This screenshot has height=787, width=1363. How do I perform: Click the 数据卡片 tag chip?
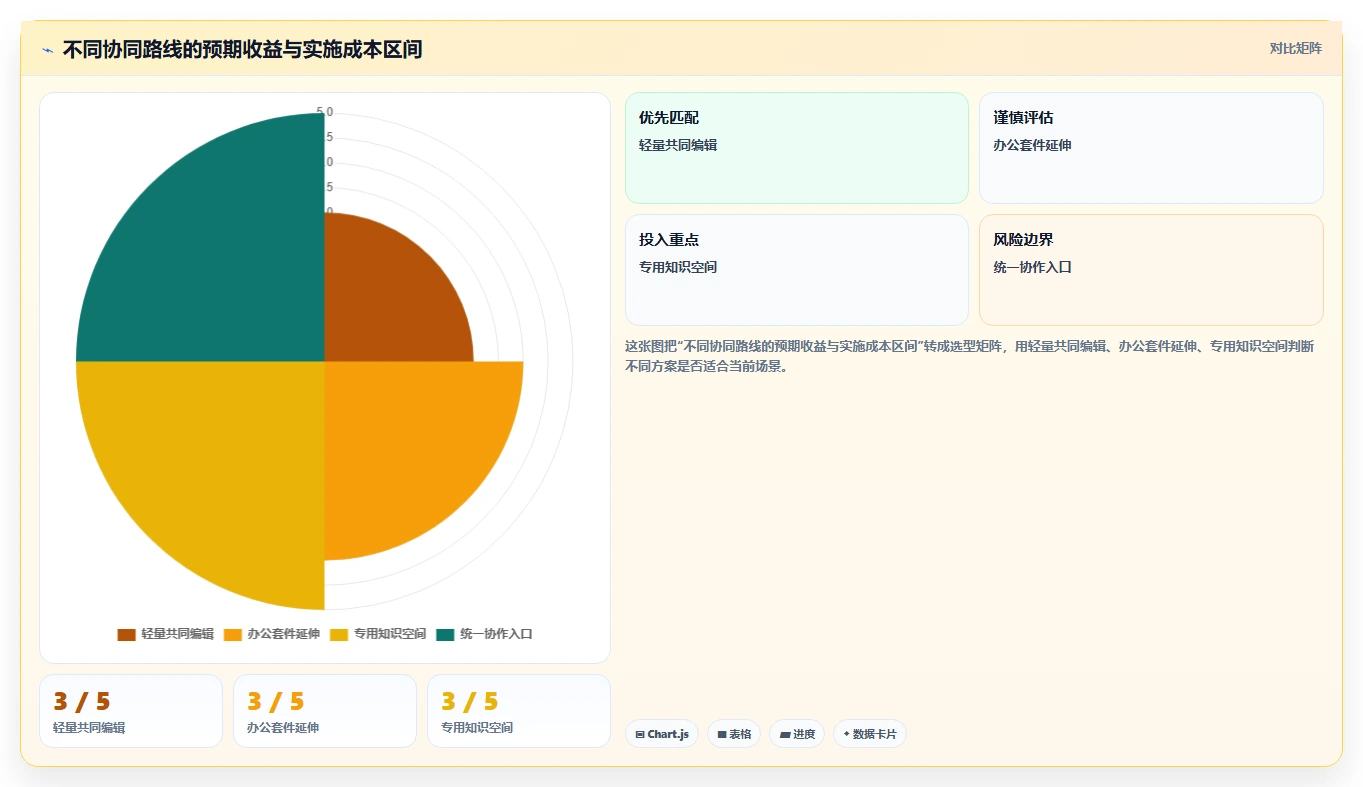coord(870,734)
